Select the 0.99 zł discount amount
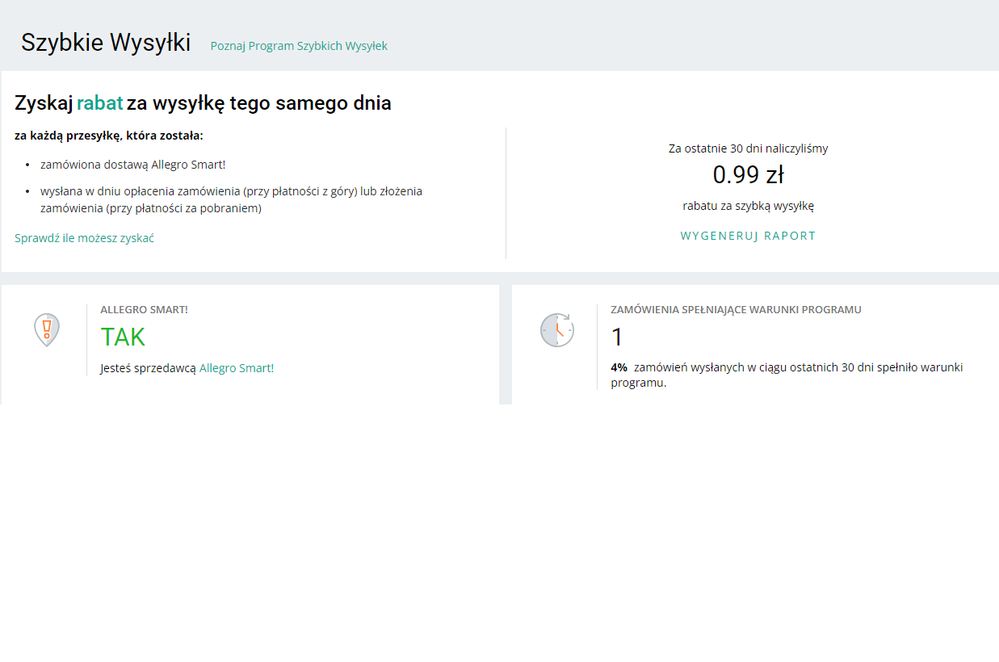999x662 pixels. pos(747,175)
